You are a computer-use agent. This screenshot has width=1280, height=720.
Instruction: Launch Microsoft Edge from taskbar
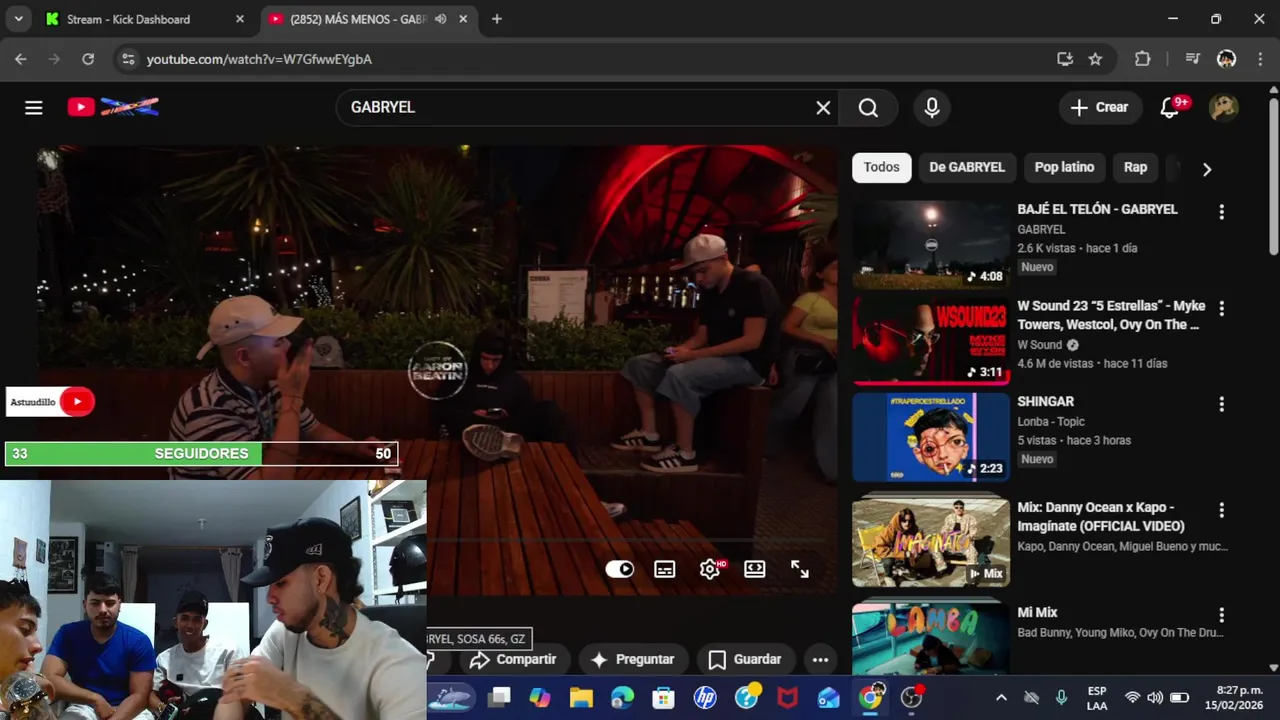click(x=622, y=698)
